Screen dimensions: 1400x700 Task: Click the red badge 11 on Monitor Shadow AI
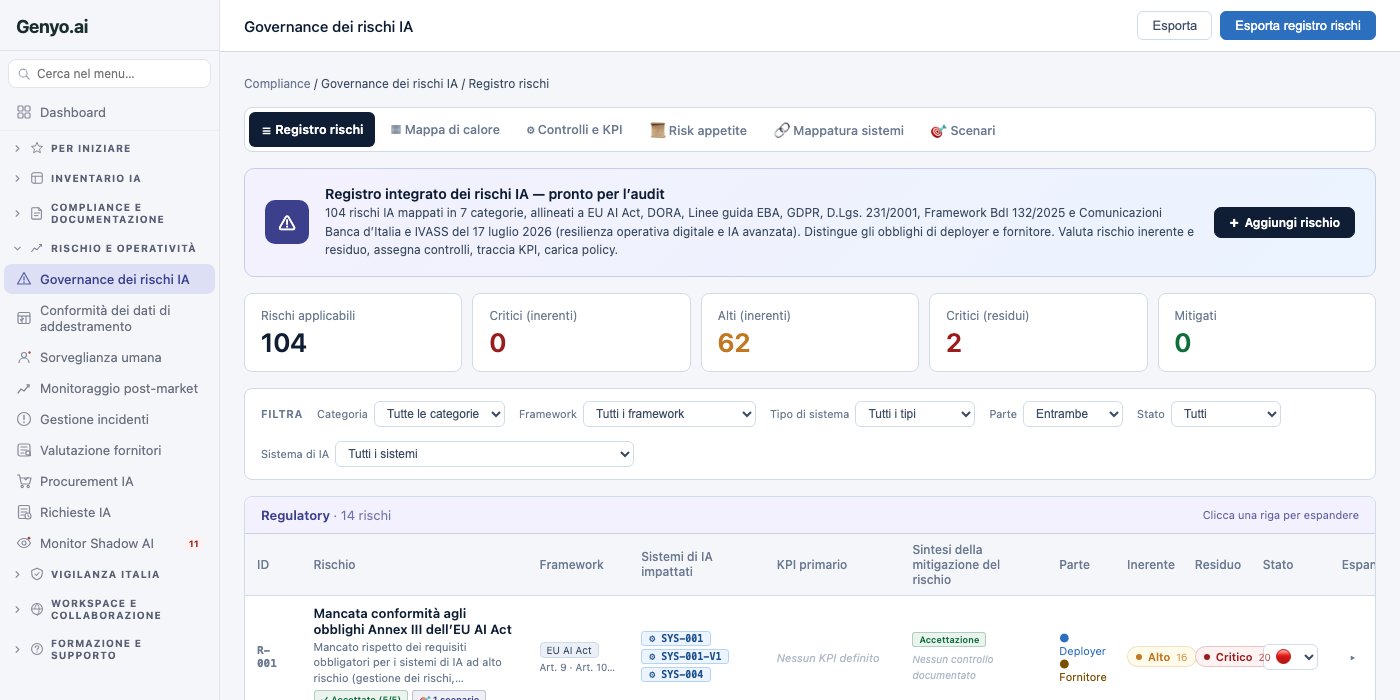coord(194,544)
